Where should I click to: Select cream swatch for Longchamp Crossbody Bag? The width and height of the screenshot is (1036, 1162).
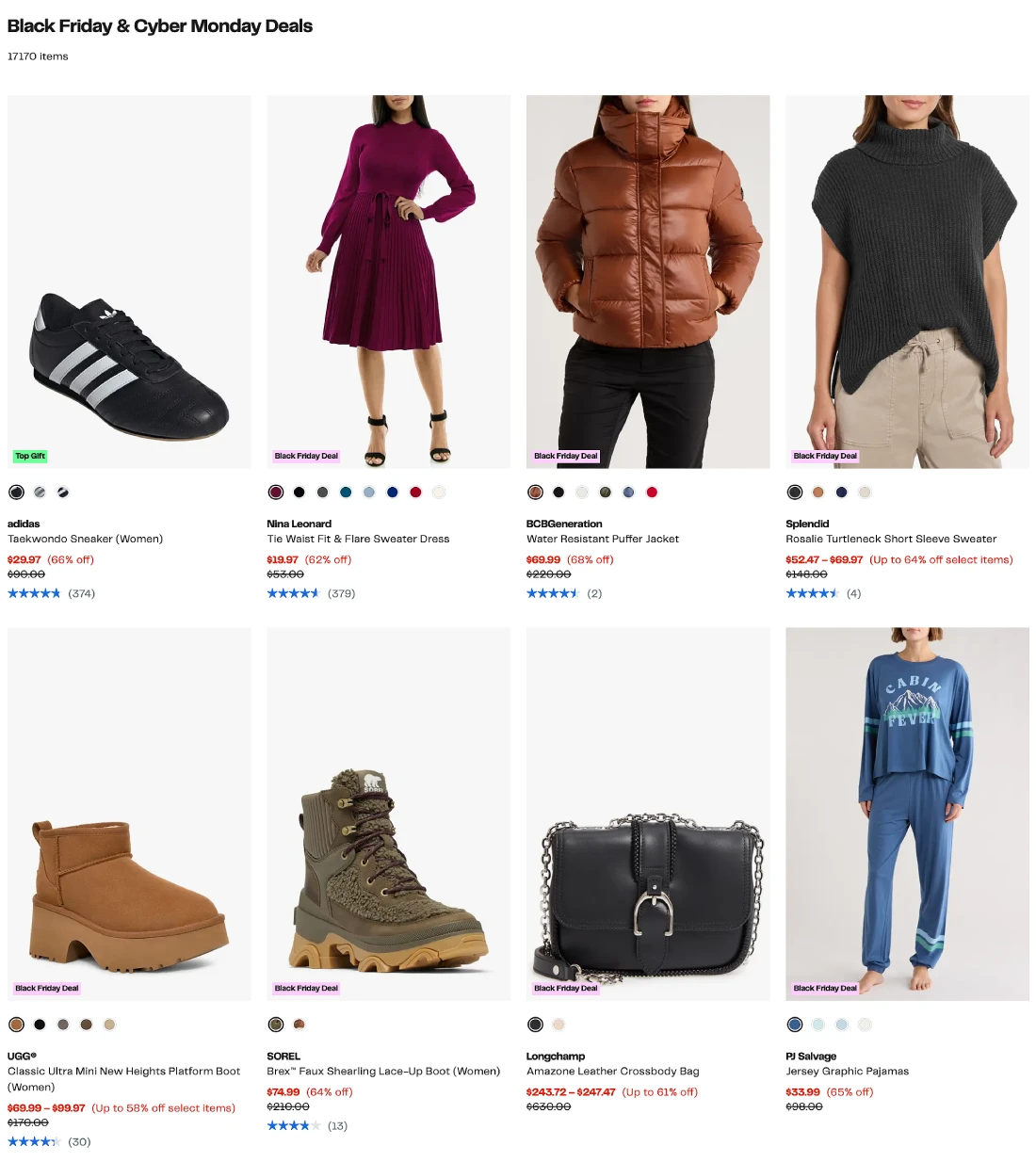558,1025
